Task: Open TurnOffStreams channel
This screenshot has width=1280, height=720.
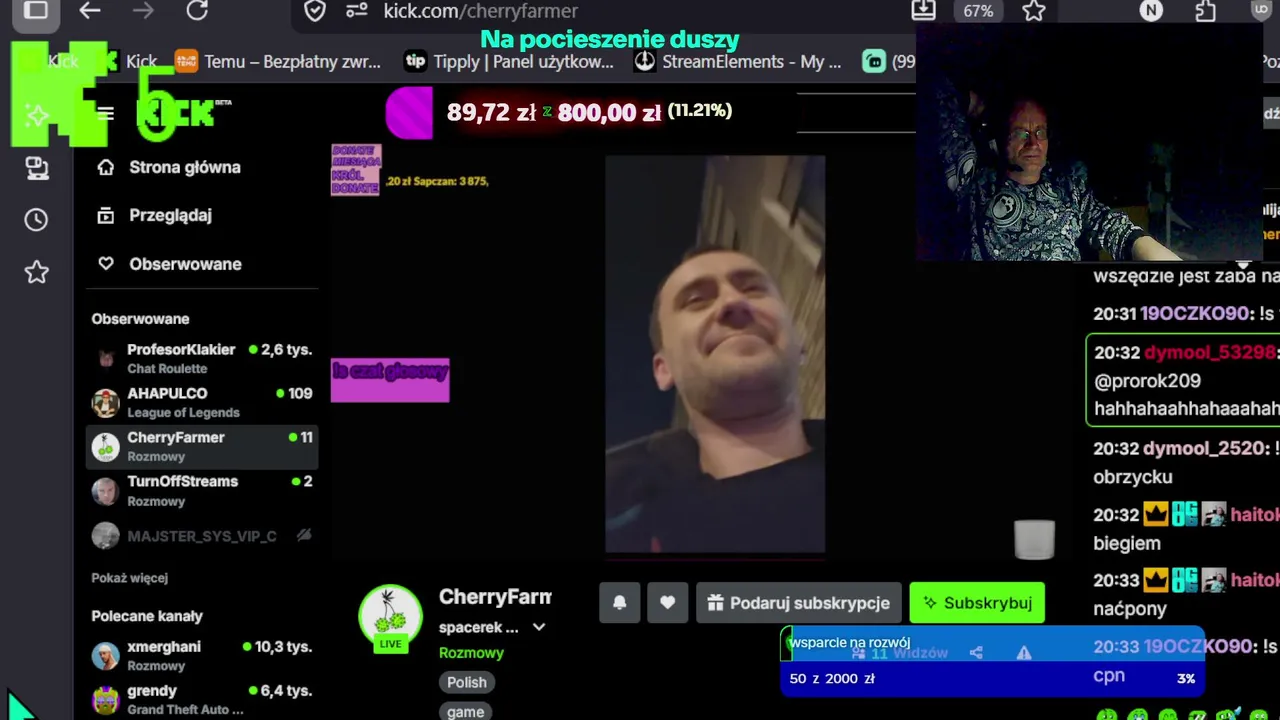Action: pos(203,490)
